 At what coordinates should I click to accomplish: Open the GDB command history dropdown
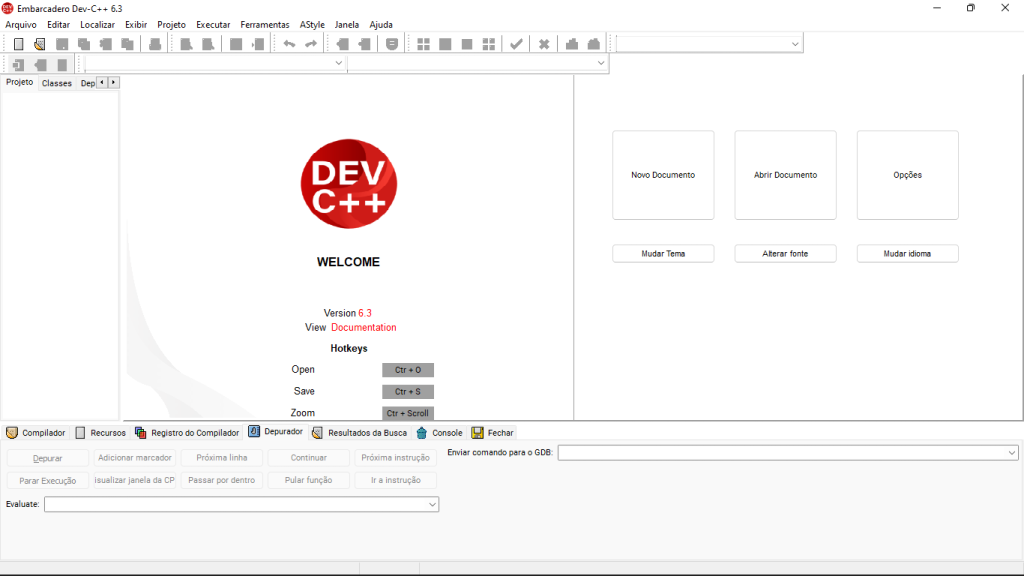1011,452
